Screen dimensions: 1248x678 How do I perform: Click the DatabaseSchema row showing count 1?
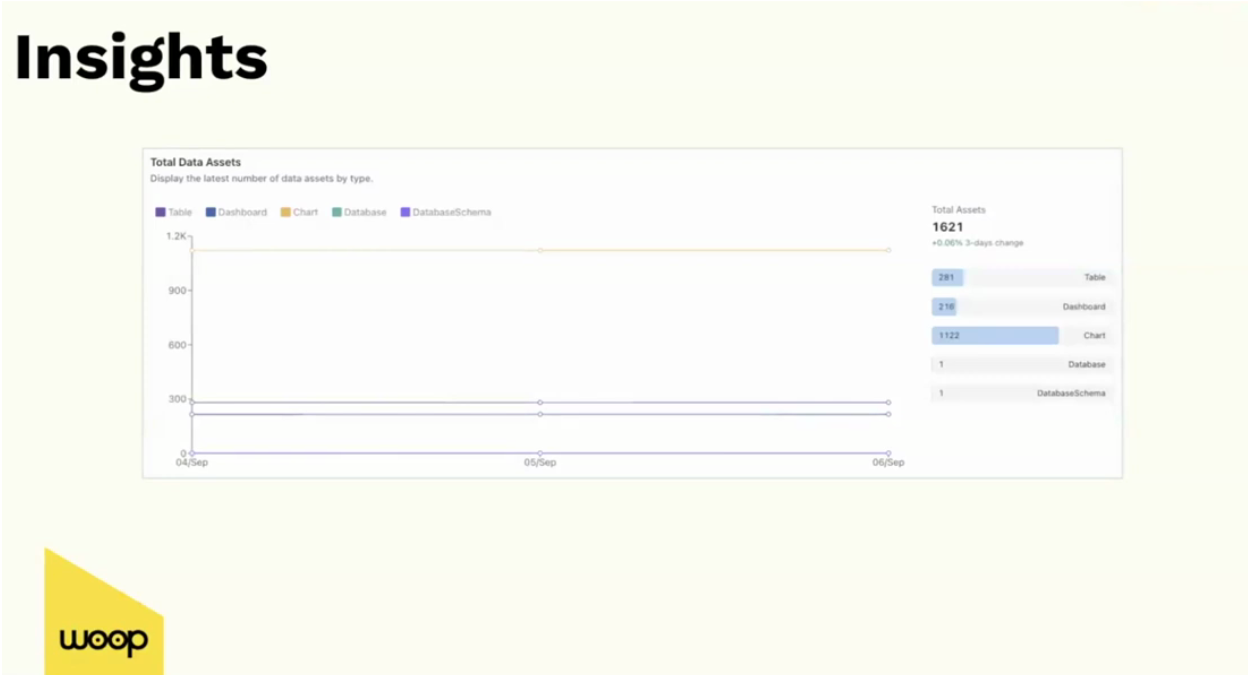coord(1020,393)
